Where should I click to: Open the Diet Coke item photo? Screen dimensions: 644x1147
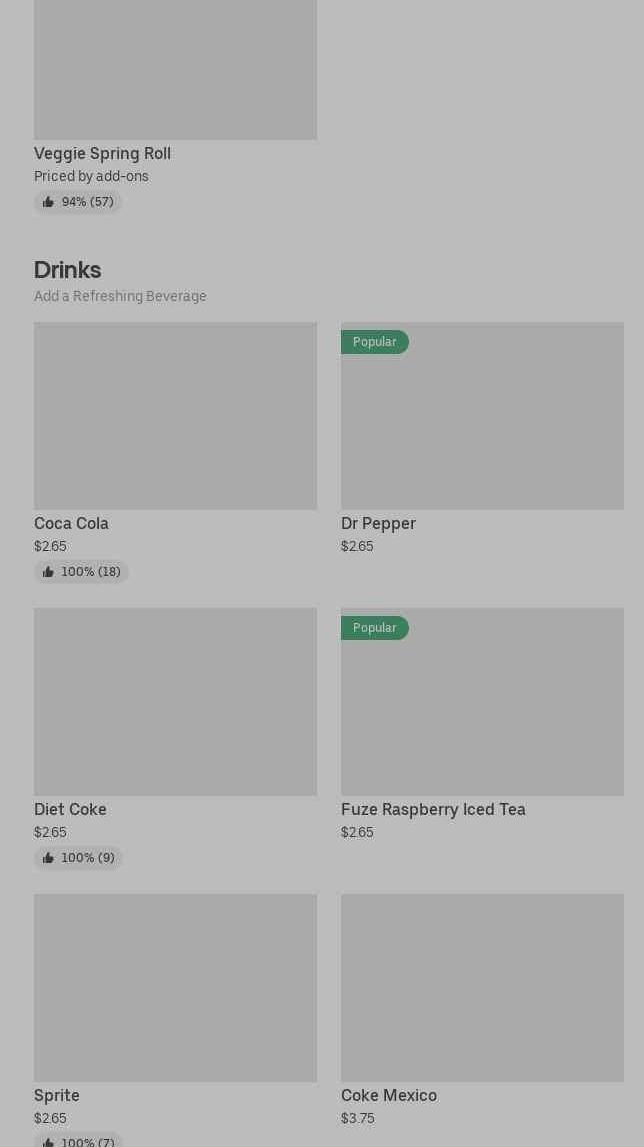point(175,701)
